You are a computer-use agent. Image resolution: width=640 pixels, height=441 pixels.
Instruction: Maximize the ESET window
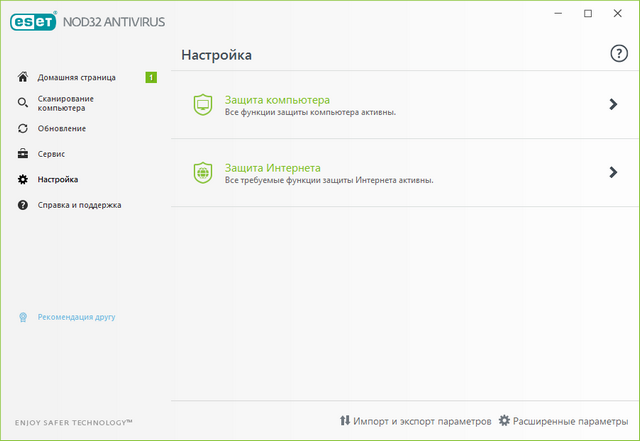pyautogui.click(x=588, y=13)
